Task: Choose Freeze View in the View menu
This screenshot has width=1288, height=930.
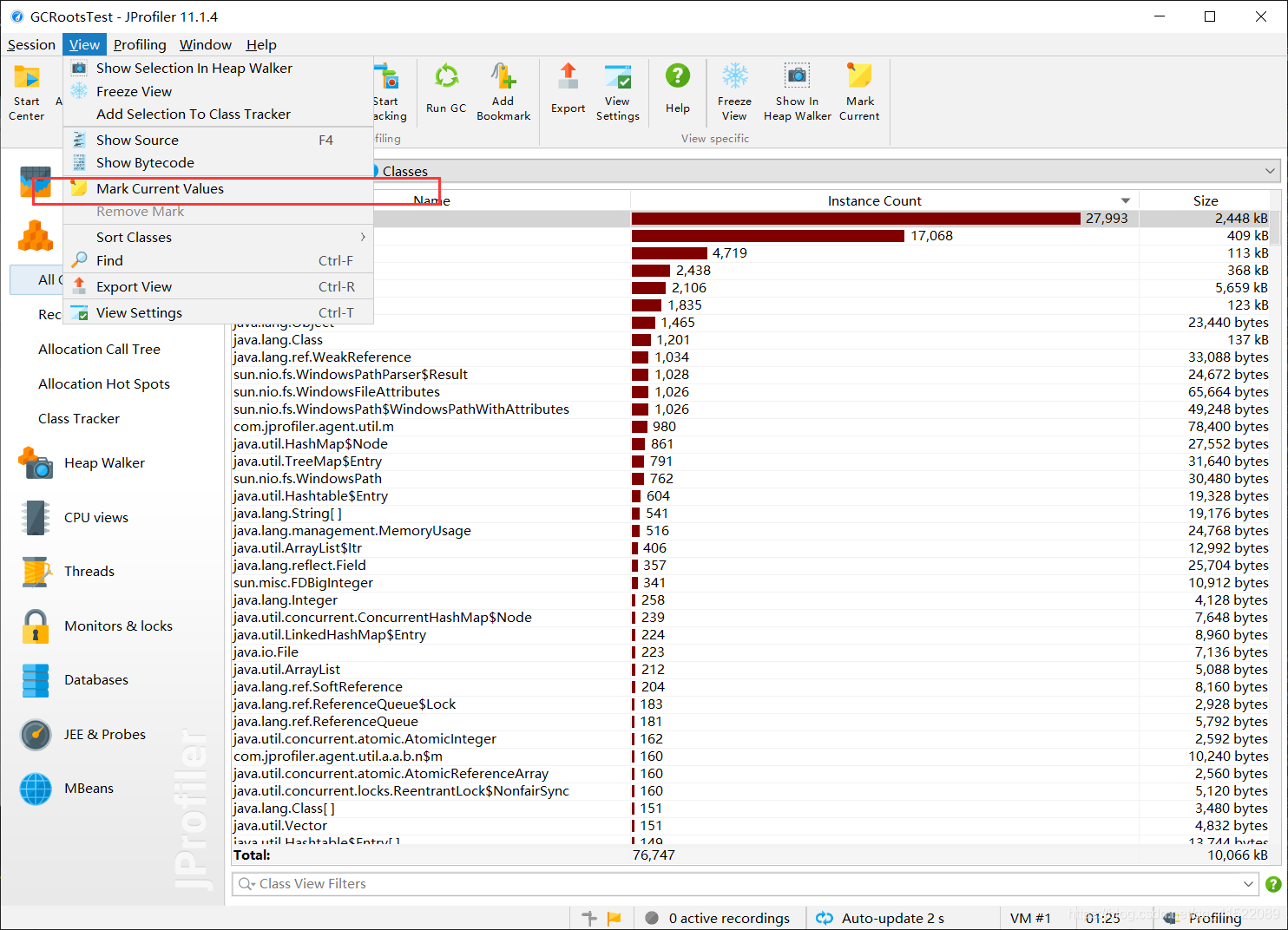Action: (219, 92)
